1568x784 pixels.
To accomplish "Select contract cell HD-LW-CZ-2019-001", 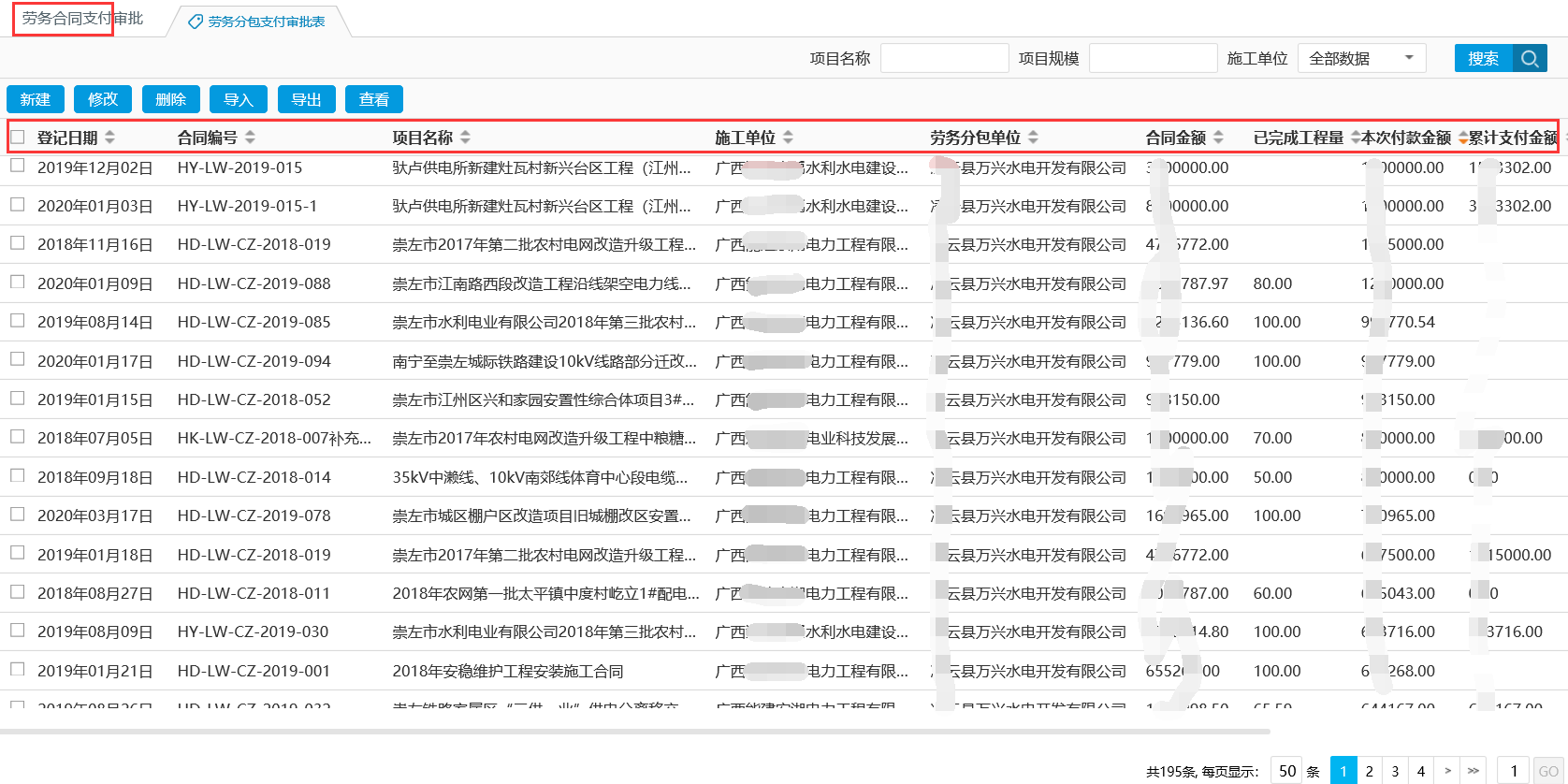I will [x=254, y=671].
